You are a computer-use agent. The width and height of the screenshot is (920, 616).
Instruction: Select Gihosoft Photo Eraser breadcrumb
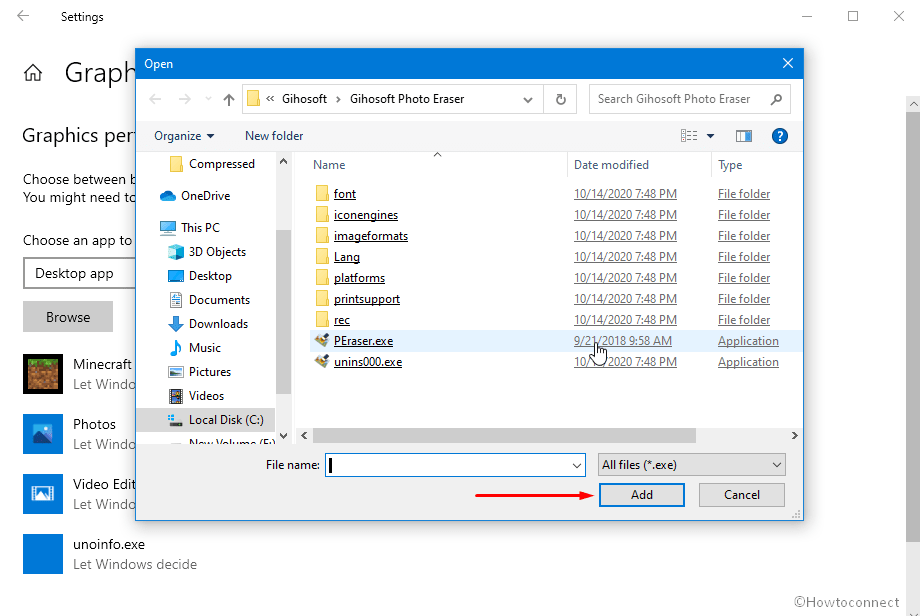tap(407, 99)
